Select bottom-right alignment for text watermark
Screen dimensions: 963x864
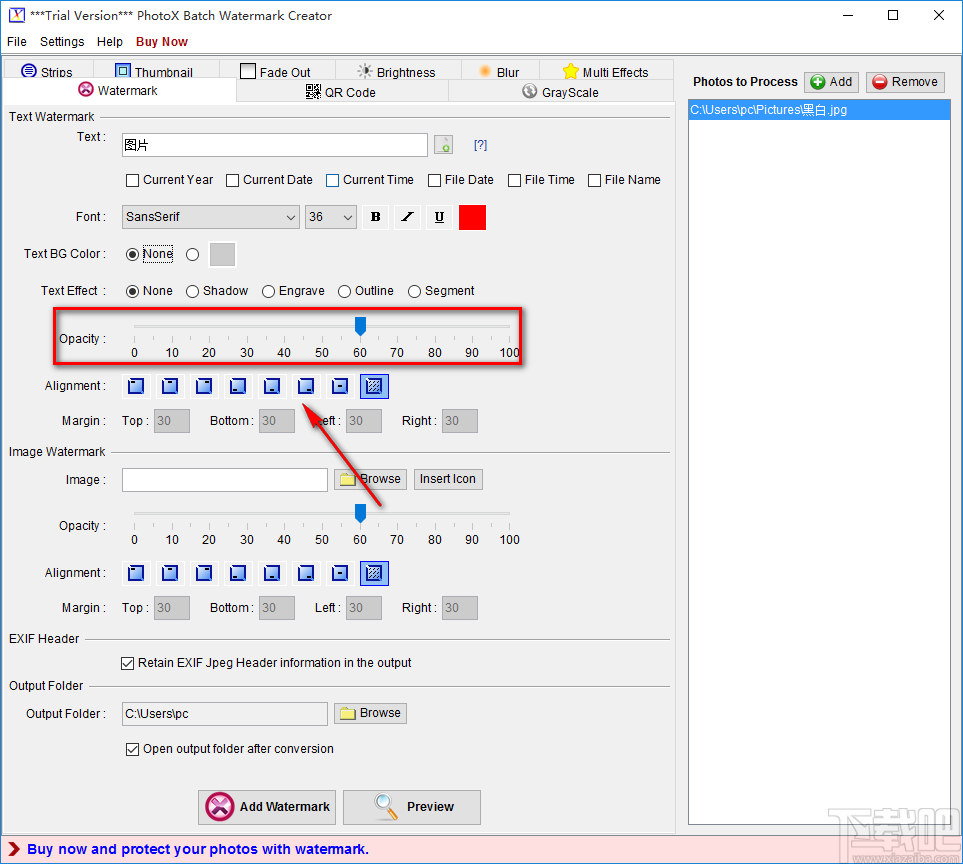[x=306, y=386]
